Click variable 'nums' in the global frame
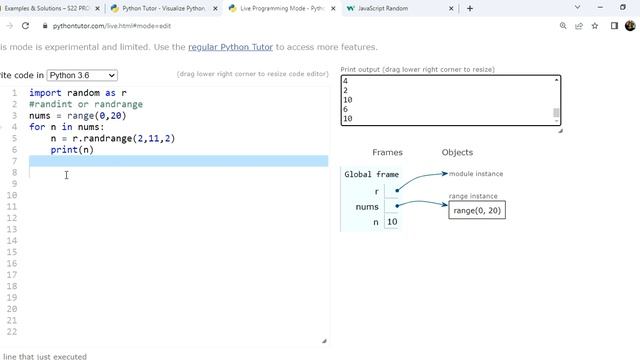The image size is (640, 360). (x=367, y=207)
